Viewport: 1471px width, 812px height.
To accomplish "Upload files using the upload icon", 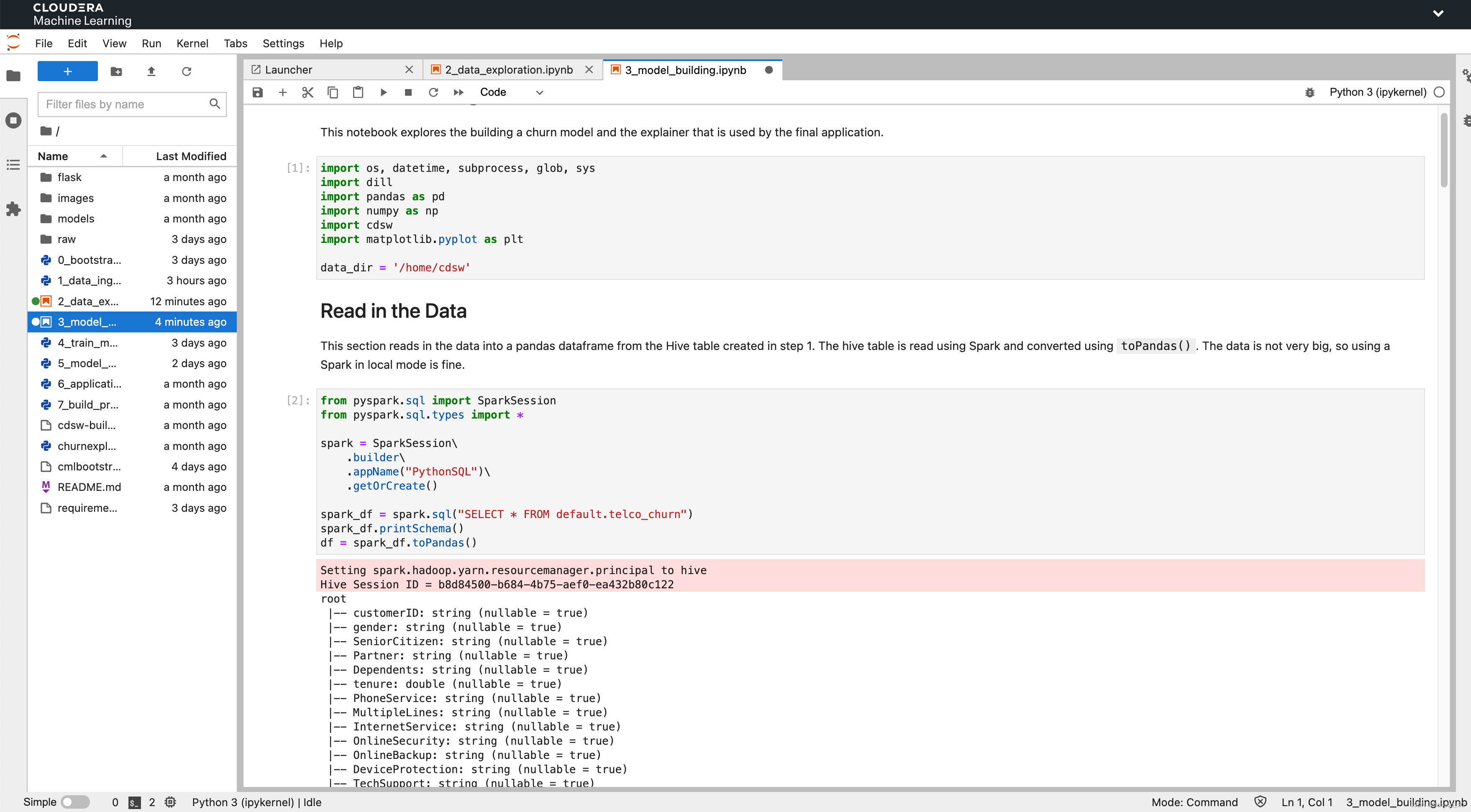I will tap(151, 71).
